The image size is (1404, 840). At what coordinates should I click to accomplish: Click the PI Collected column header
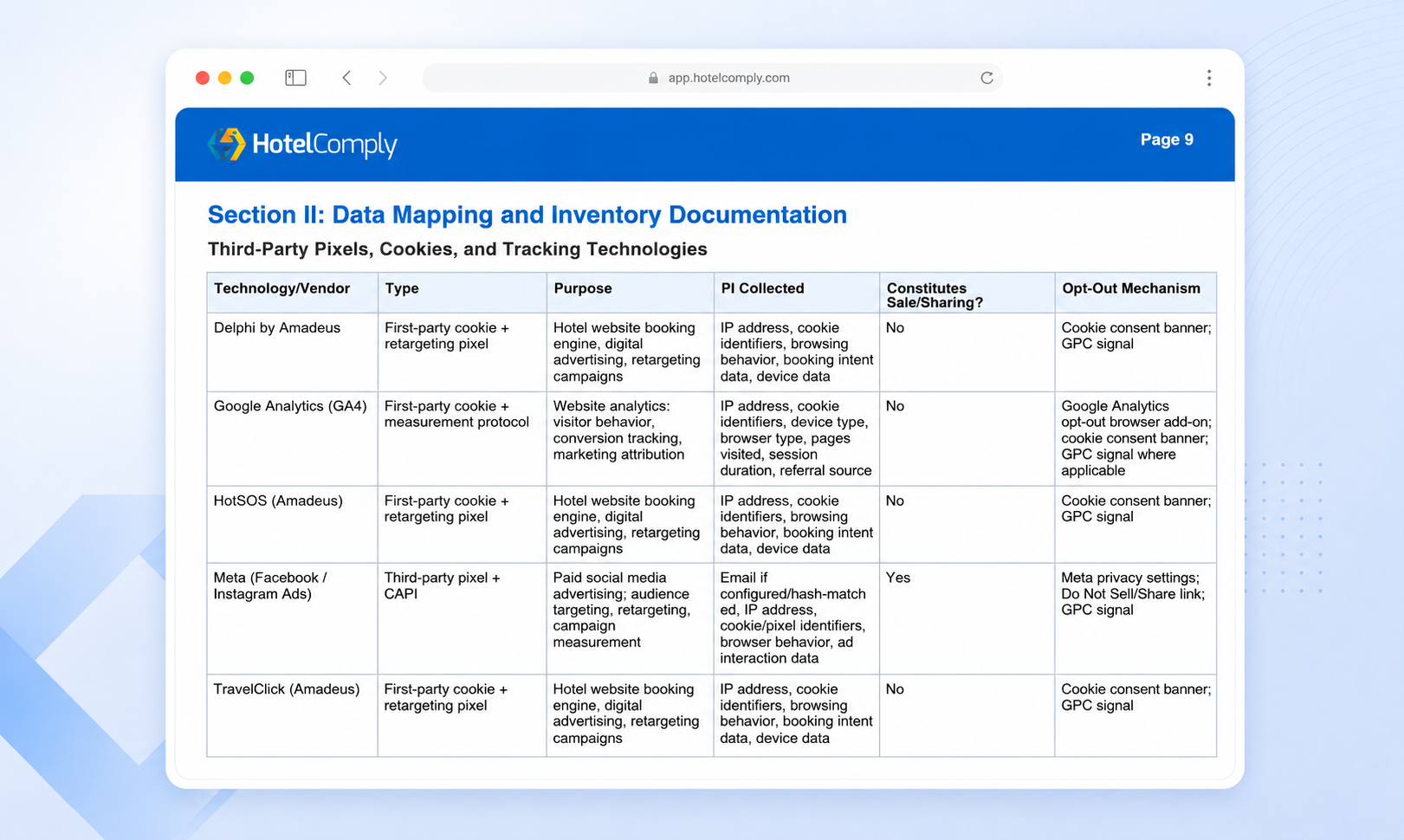[796, 293]
